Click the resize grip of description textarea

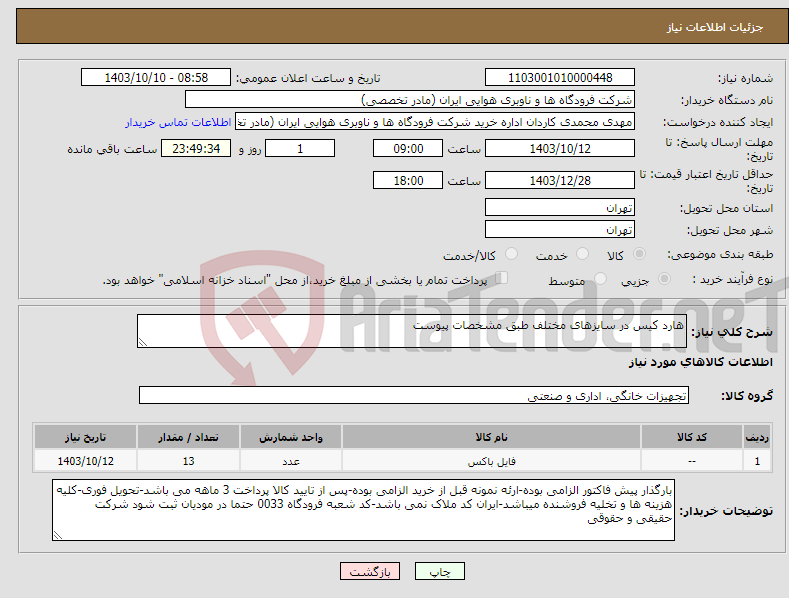[x=143, y=342]
